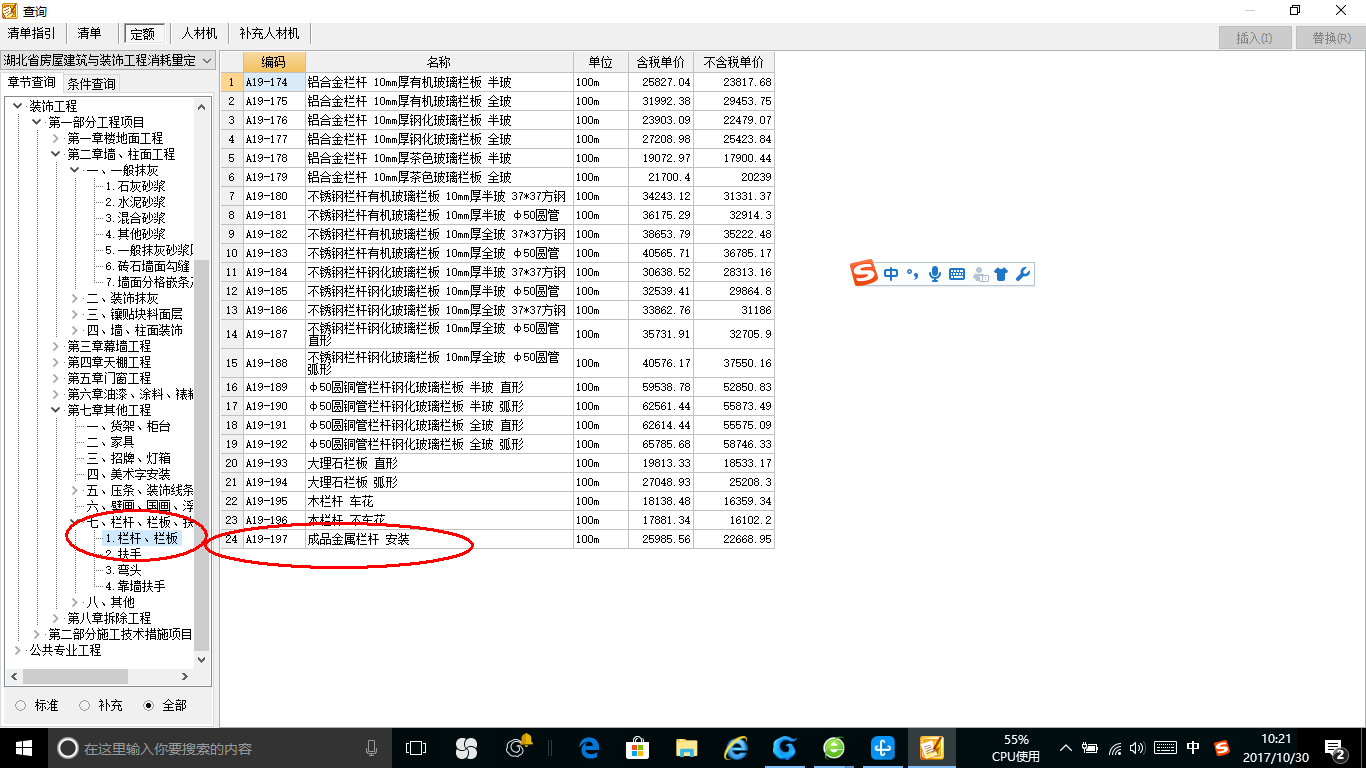Collapse the 第二章墙、柱面工程 node

coord(56,154)
